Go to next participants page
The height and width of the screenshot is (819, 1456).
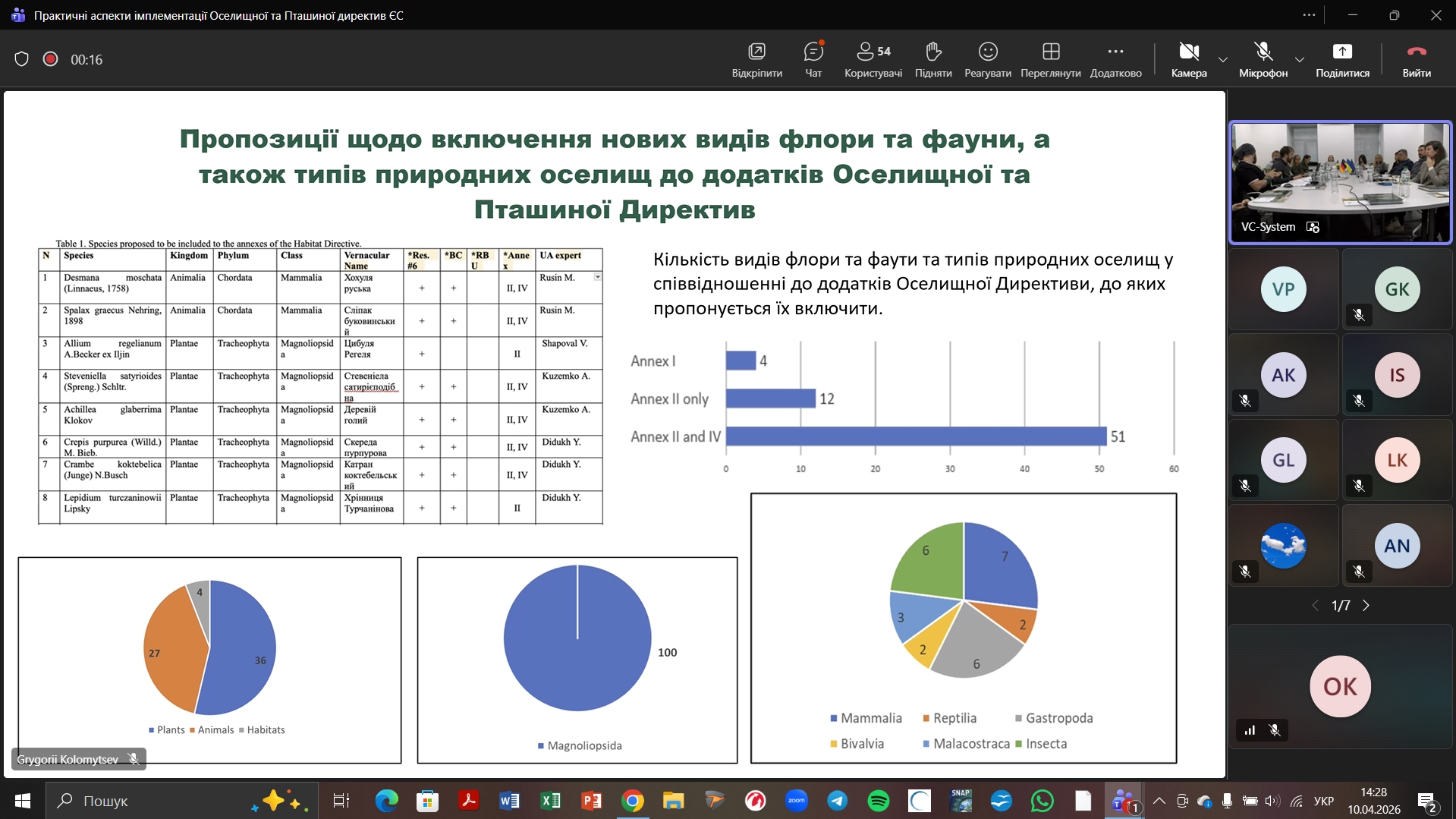[x=1366, y=606]
